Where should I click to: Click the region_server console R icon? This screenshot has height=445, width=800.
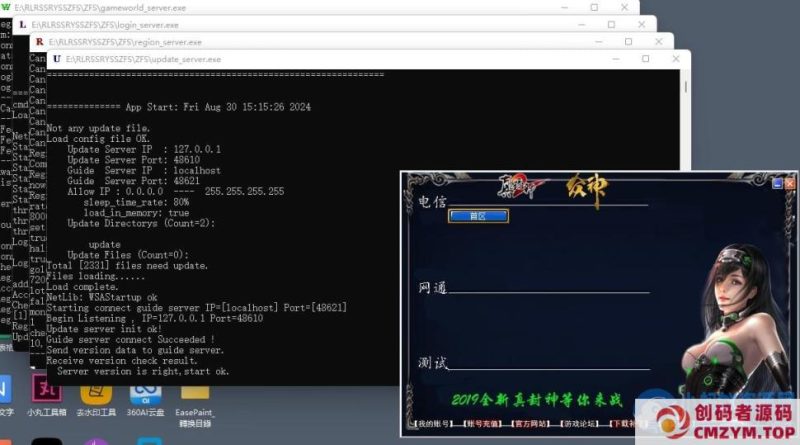39,42
